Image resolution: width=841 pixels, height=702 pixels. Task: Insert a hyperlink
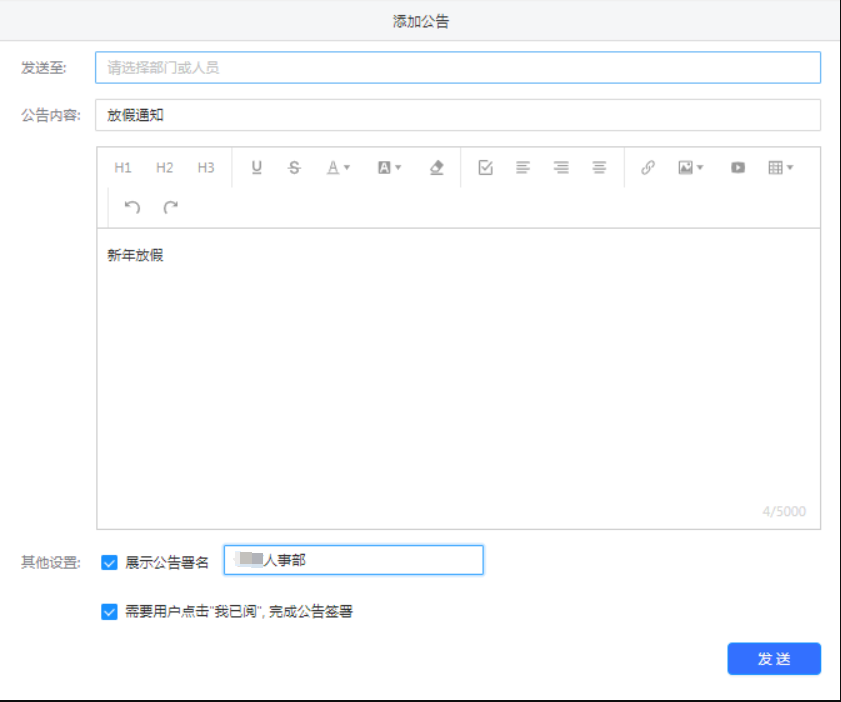[x=648, y=168]
